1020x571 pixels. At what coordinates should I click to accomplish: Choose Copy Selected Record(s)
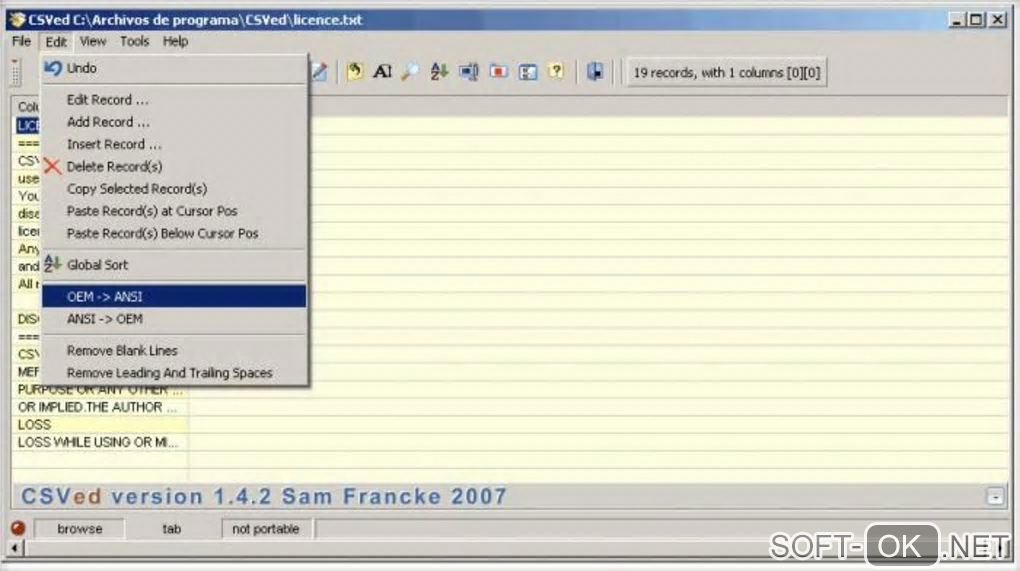tap(174, 189)
